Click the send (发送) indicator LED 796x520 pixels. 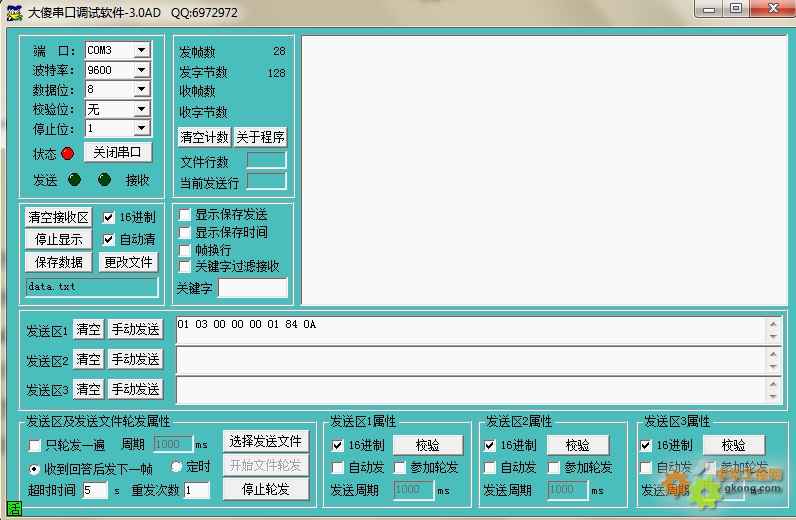[x=75, y=179]
